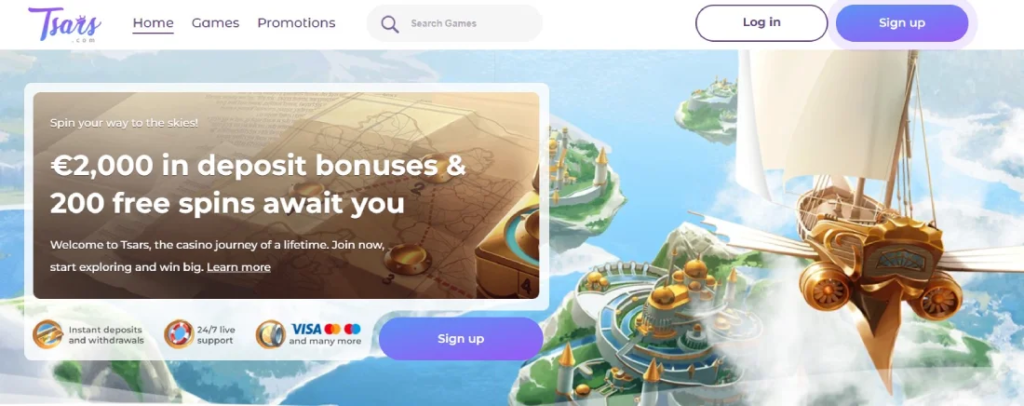Image resolution: width=1024 pixels, height=406 pixels.
Task: Open the Home tab
Action: (x=153, y=23)
